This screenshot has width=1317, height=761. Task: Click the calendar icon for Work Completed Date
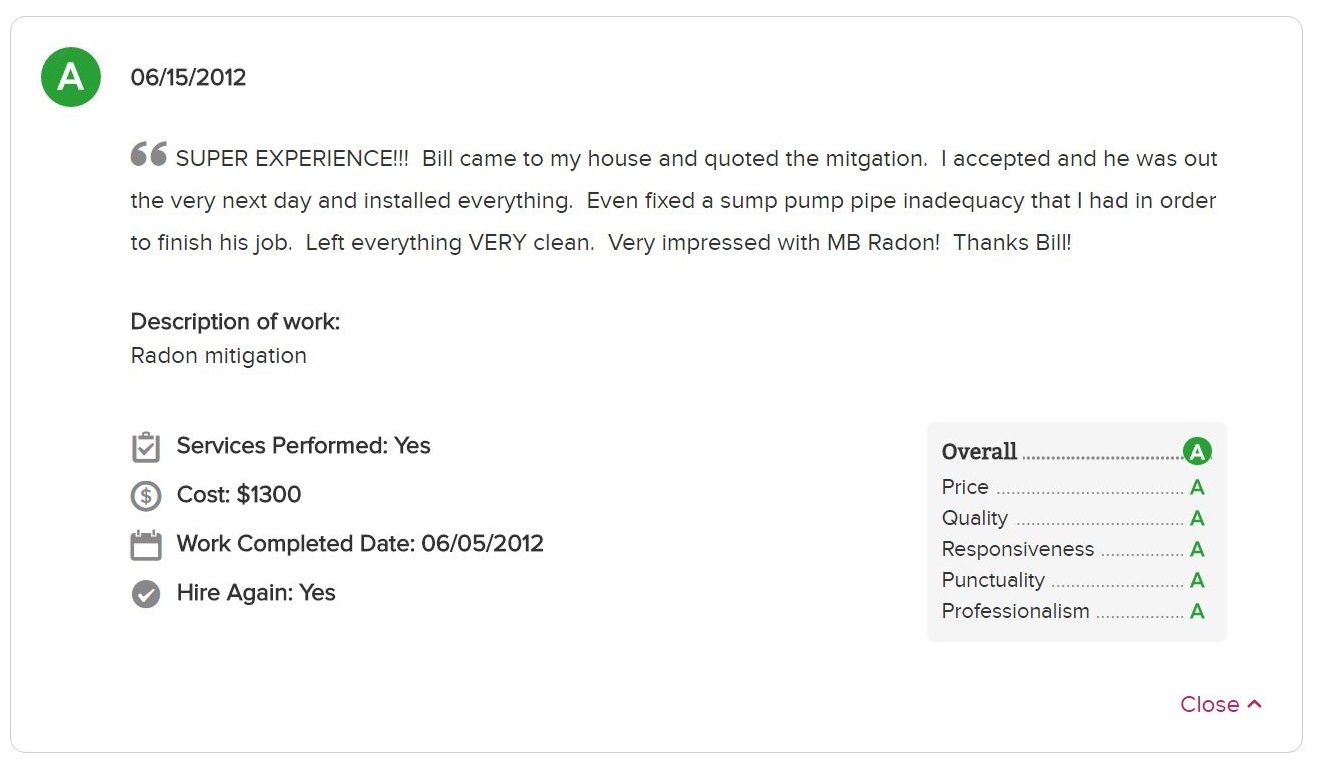[x=146, y=545]
